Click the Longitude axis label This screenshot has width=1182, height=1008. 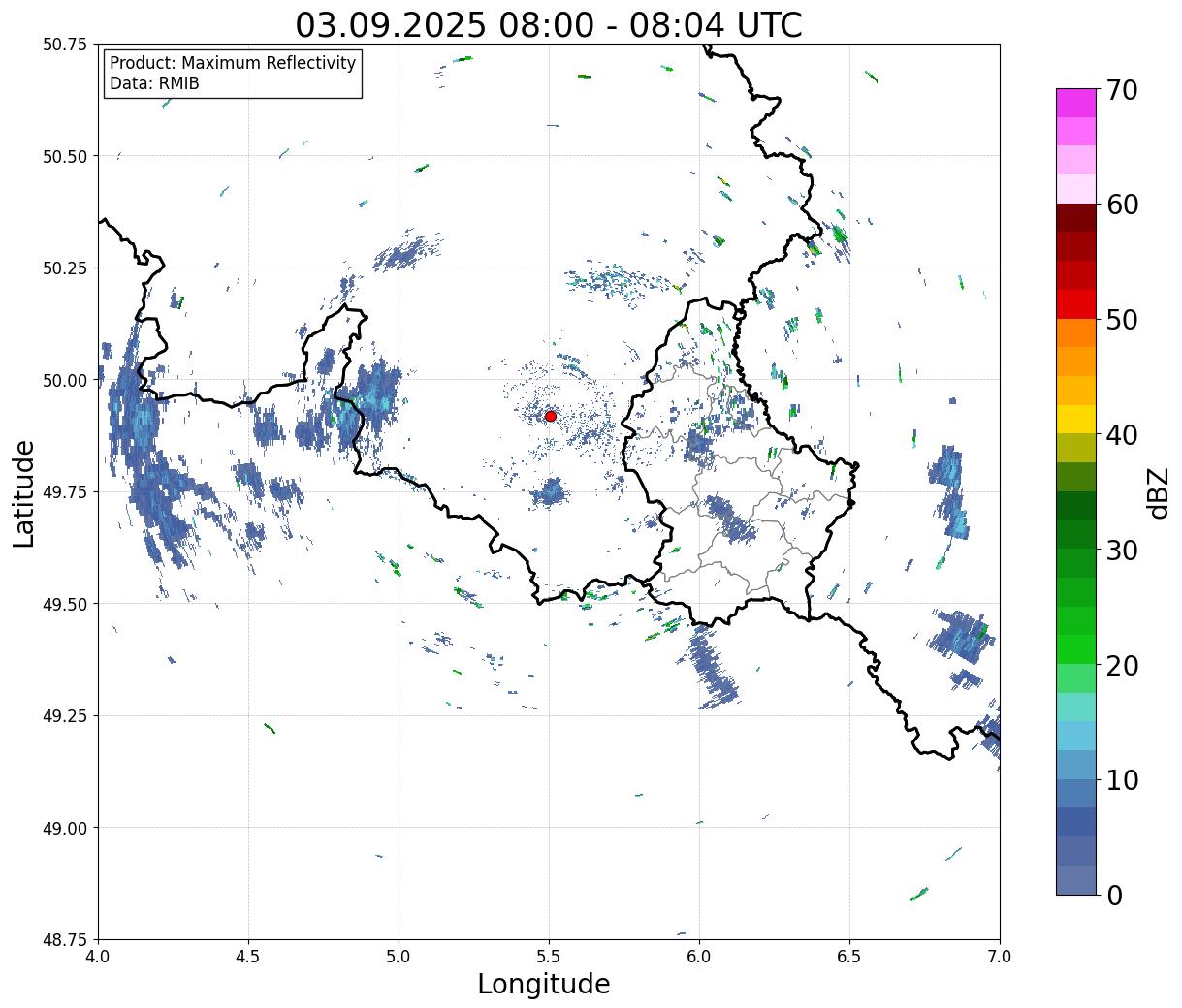pos(544,984)
